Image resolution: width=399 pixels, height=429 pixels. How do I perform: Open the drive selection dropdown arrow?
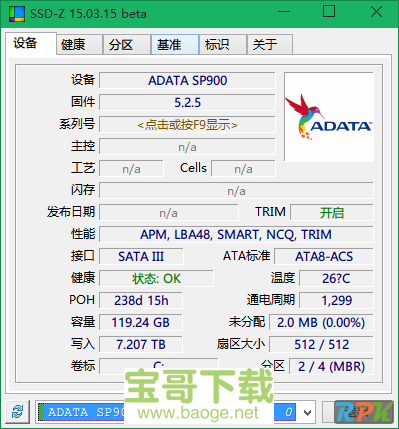[307, 413]
